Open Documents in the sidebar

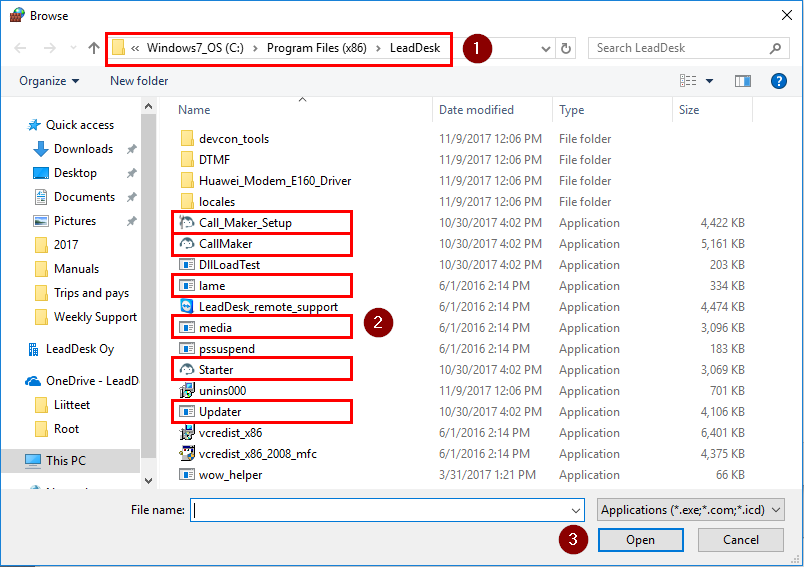point(74,197)
